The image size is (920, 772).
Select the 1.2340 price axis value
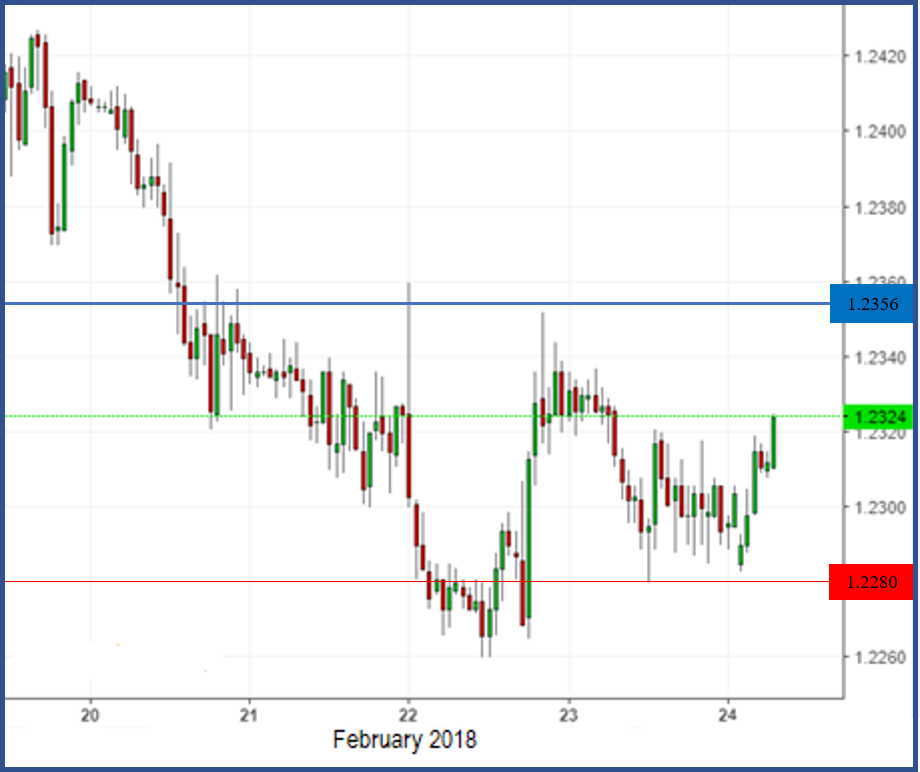[880, 357]
